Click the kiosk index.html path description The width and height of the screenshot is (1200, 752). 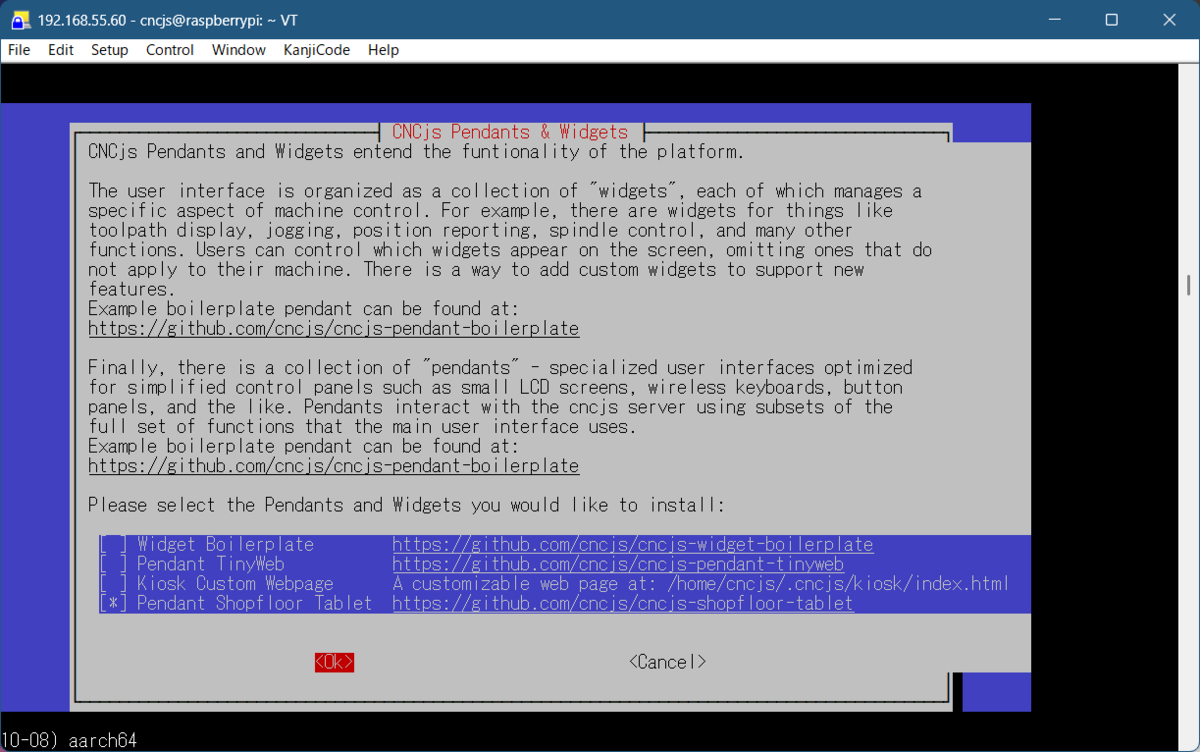pyautogui.click(x=700, y=584)
